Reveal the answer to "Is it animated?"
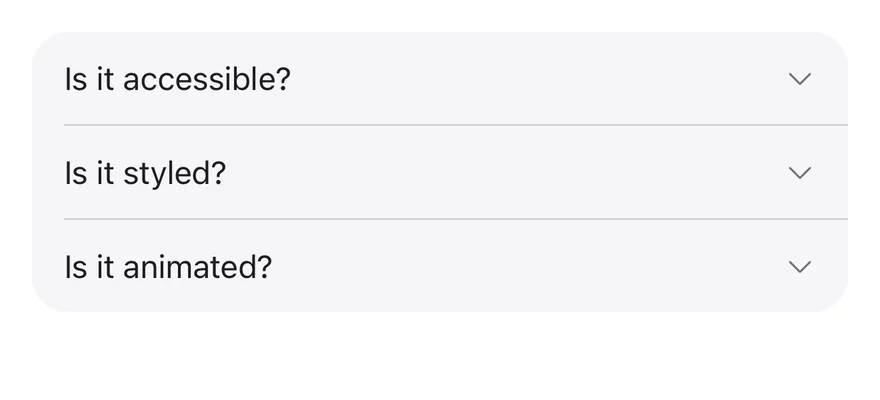The height and width of the screenshot is (400, 880). (x=439, y=266)
